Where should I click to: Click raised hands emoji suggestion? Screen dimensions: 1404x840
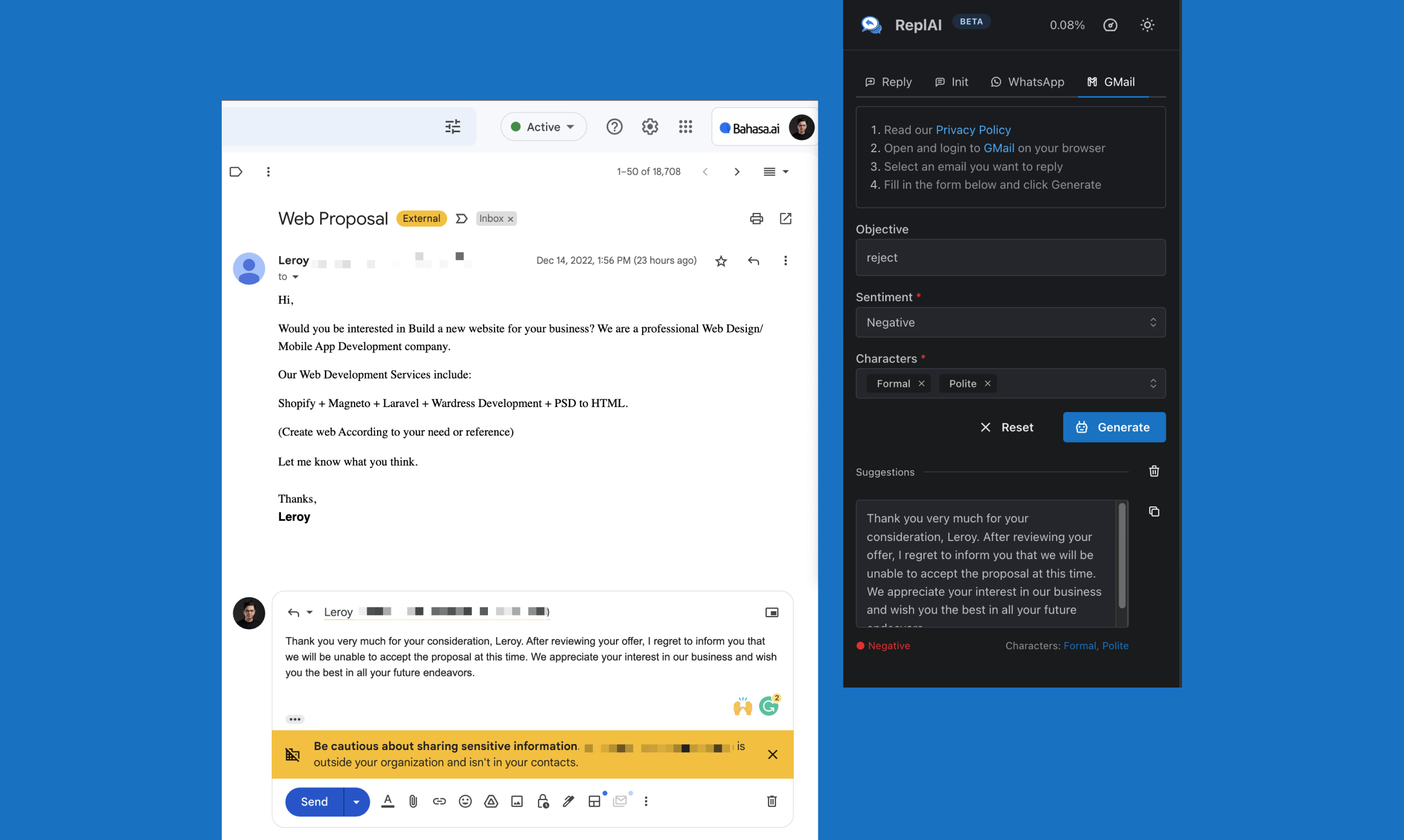click(742, 706)
